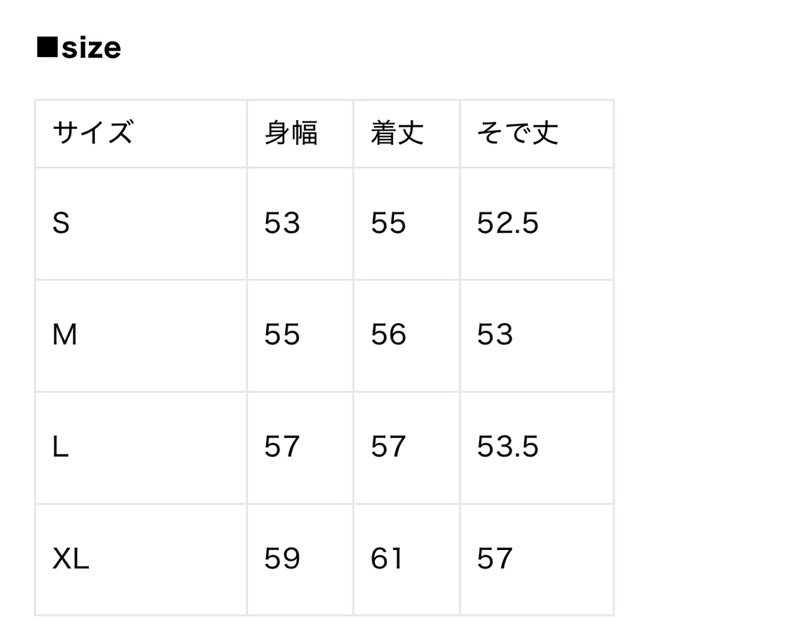Click sleeve length 57 in XL row
Screen dimensions: 800x639
(495, 558)
